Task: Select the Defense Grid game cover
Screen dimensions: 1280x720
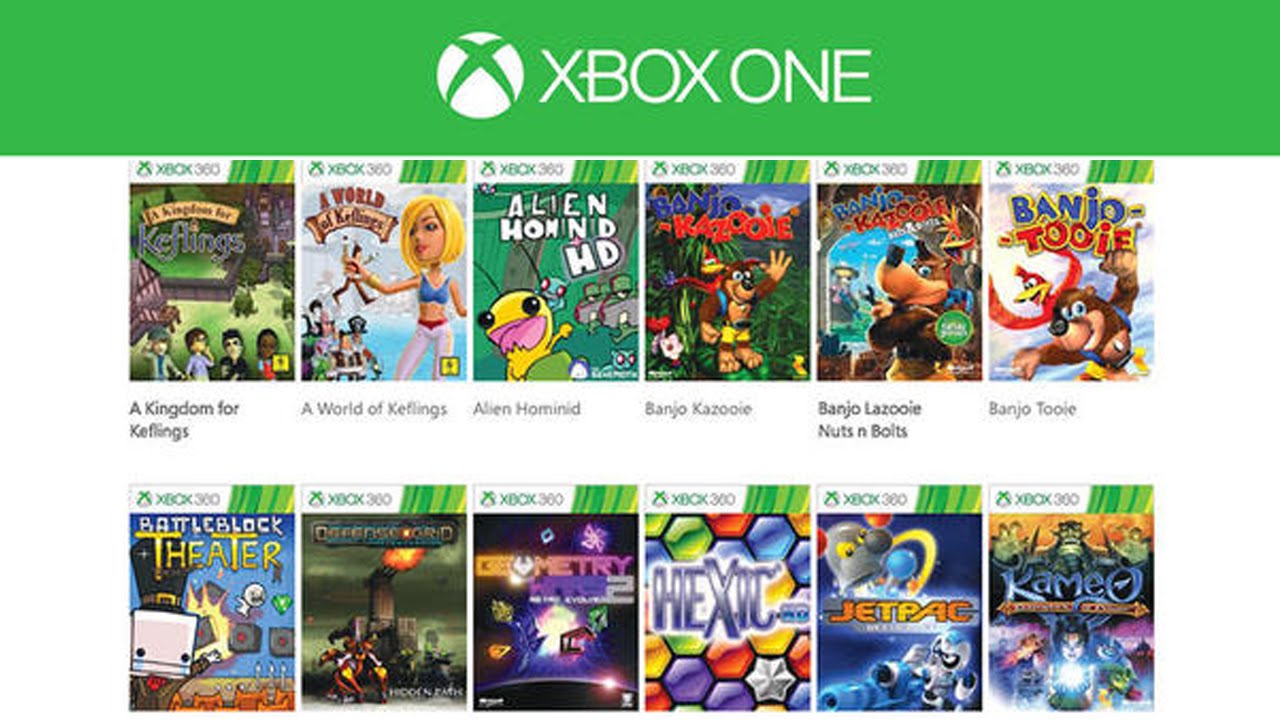Action: [384, 597]
